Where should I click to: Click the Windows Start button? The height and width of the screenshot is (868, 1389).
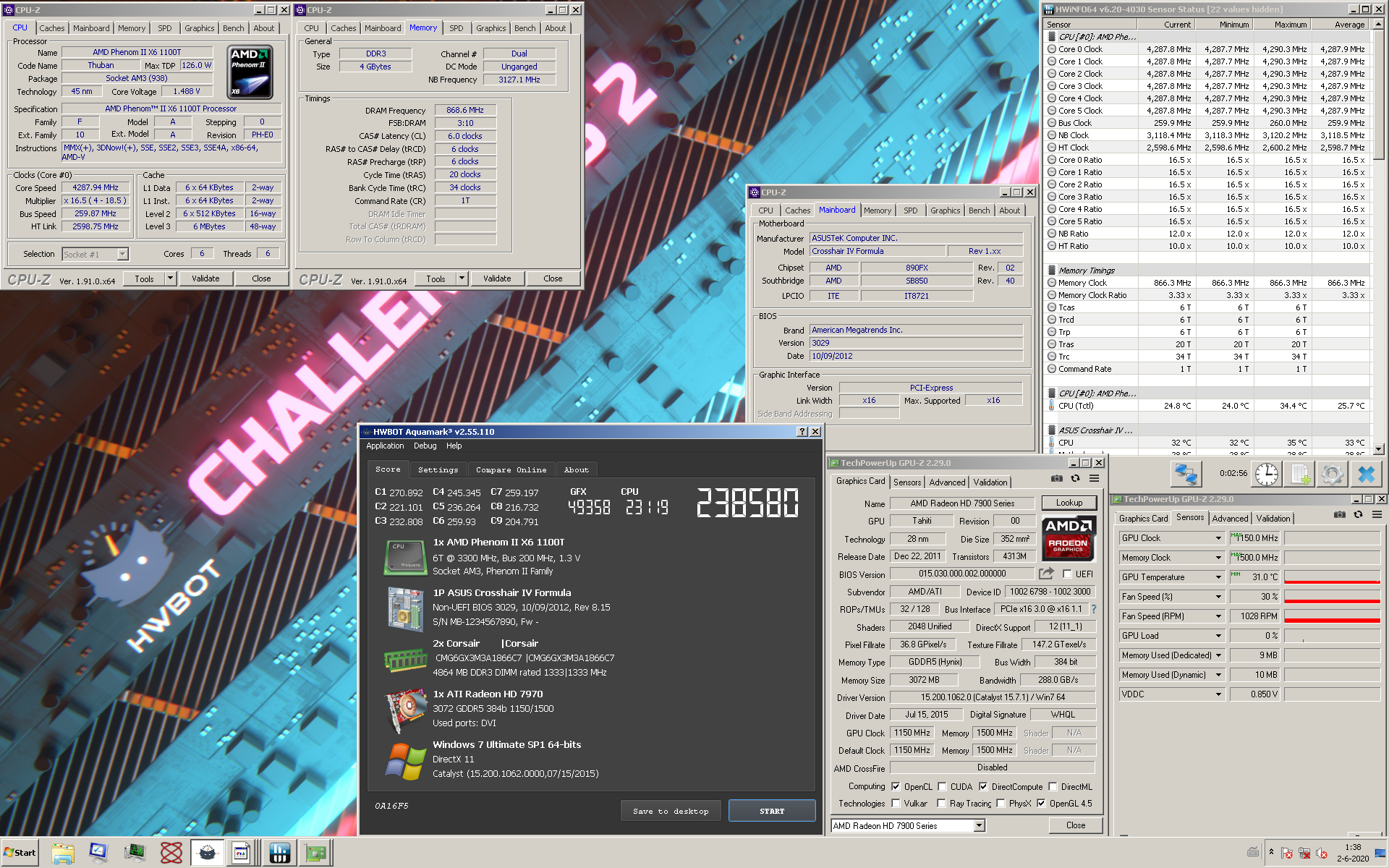[20, 853]
